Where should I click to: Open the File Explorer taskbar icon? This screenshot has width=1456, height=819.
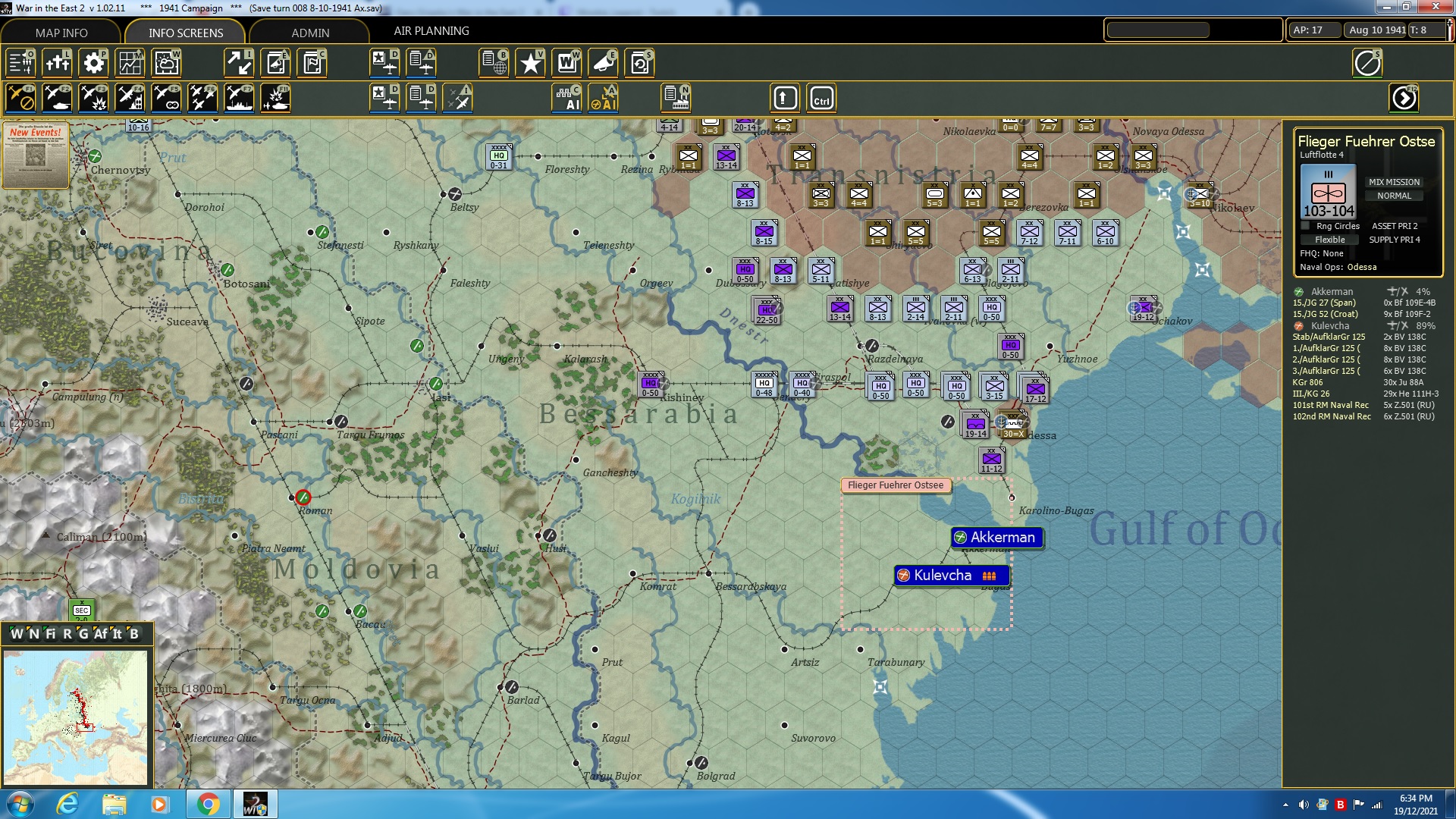click(114, 804)
